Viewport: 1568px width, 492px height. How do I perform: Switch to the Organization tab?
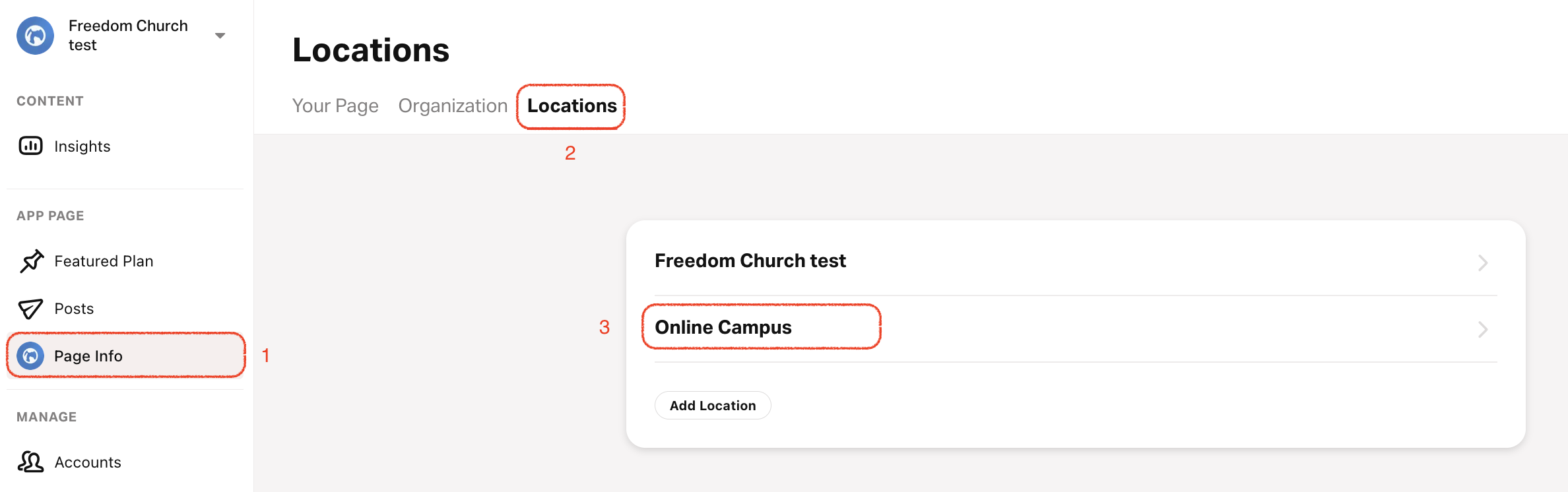(x=453, y=106)
